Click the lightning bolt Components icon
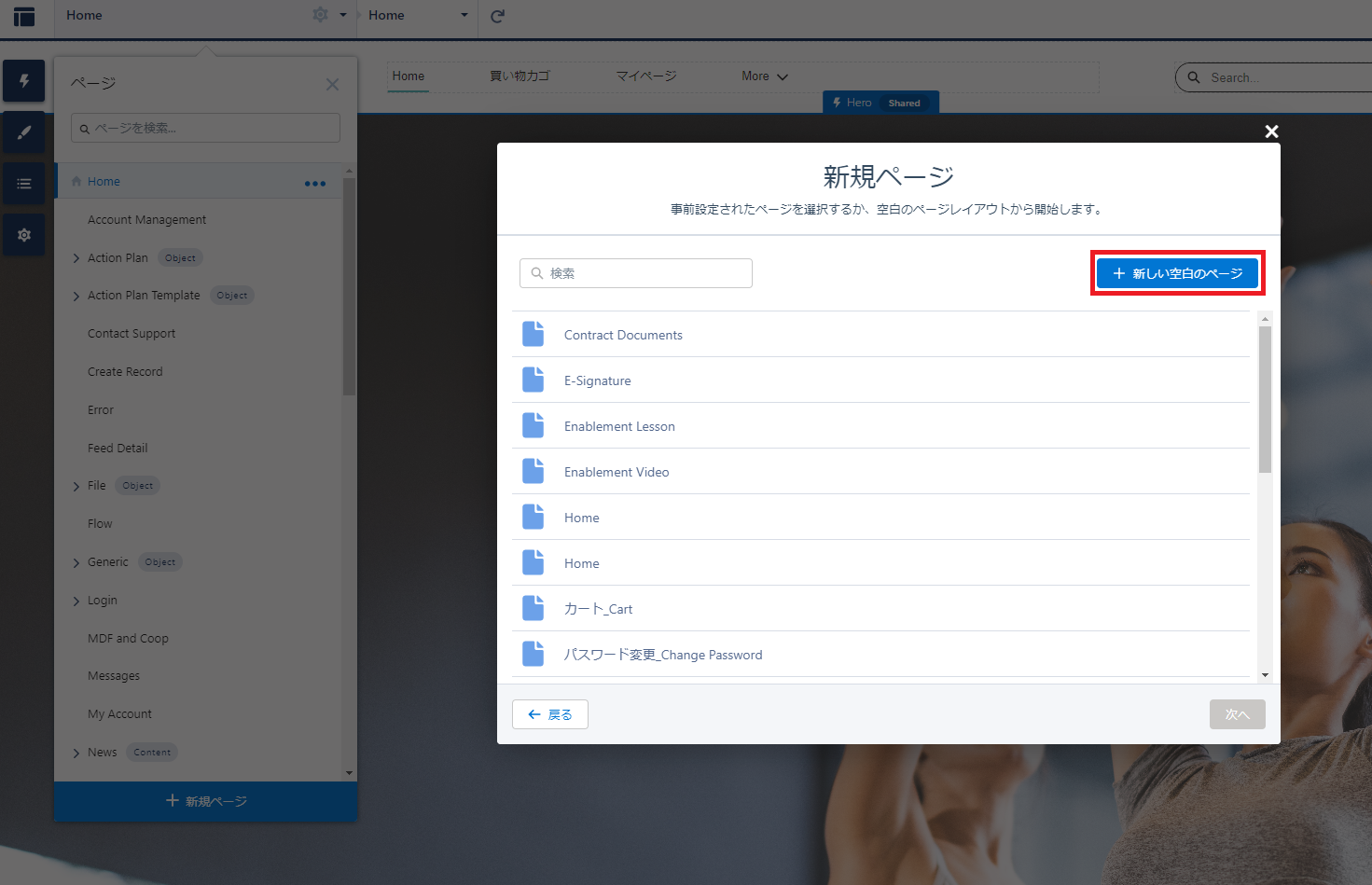The width and height of the screenshot is (1372, 885). click(x=24, y=81)
